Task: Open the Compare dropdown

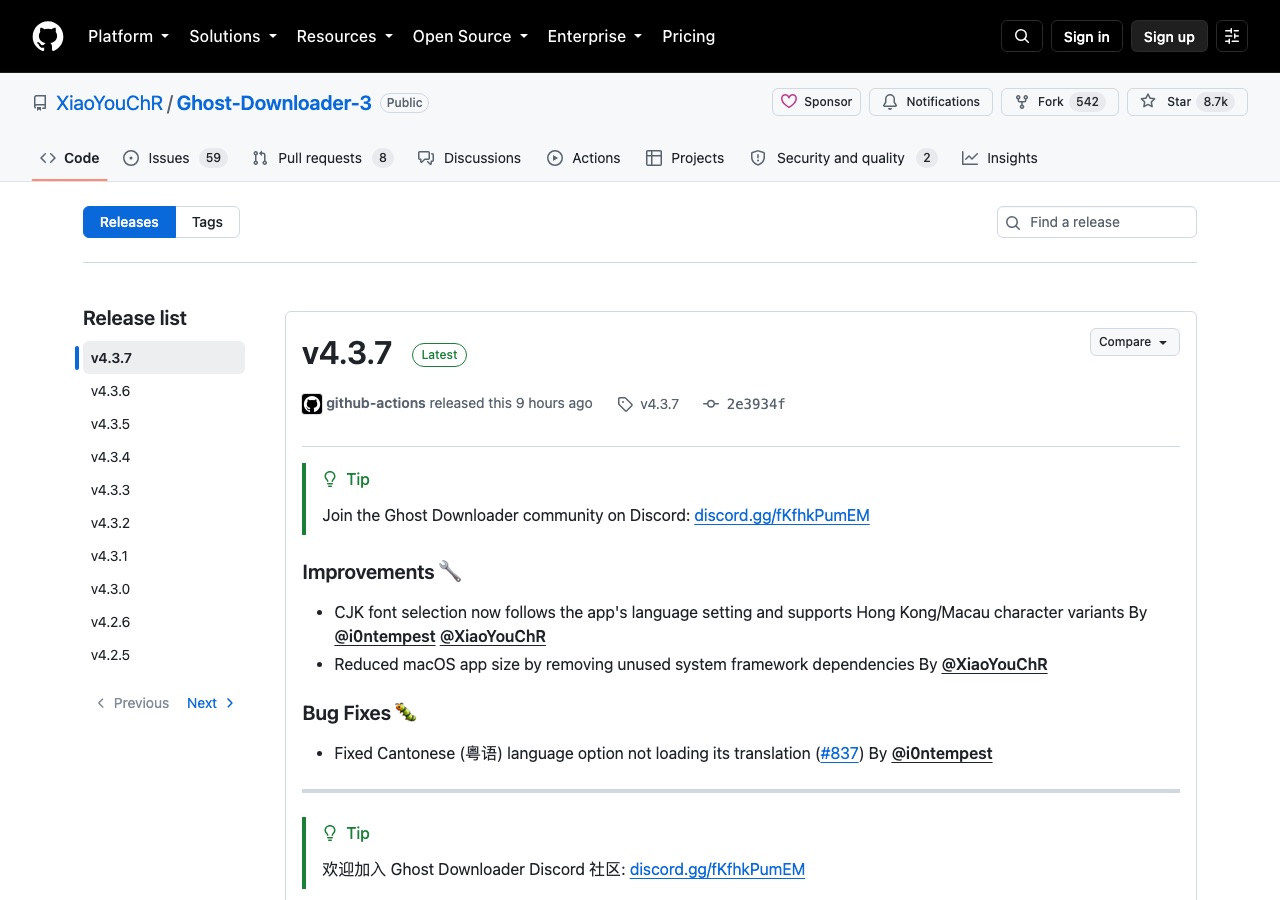Action: tap(1135, 342)
